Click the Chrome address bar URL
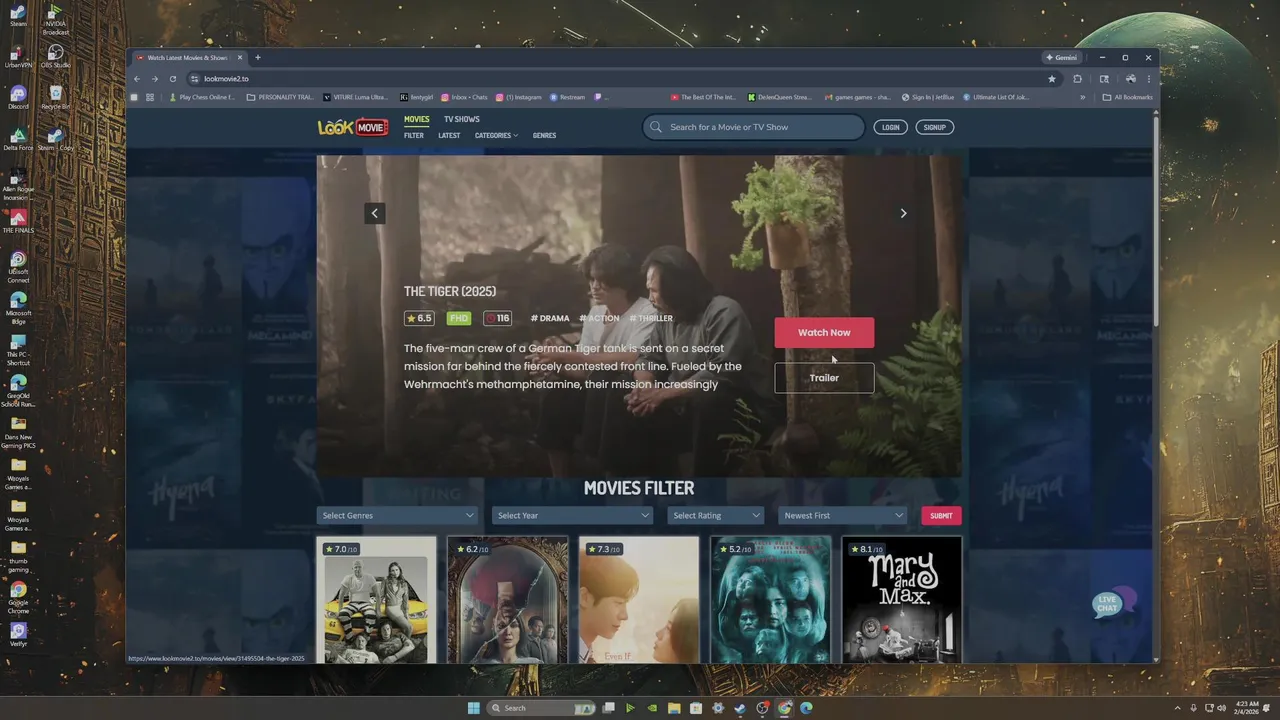Viewport: 1280px width, 720px height. pos(227,79)
